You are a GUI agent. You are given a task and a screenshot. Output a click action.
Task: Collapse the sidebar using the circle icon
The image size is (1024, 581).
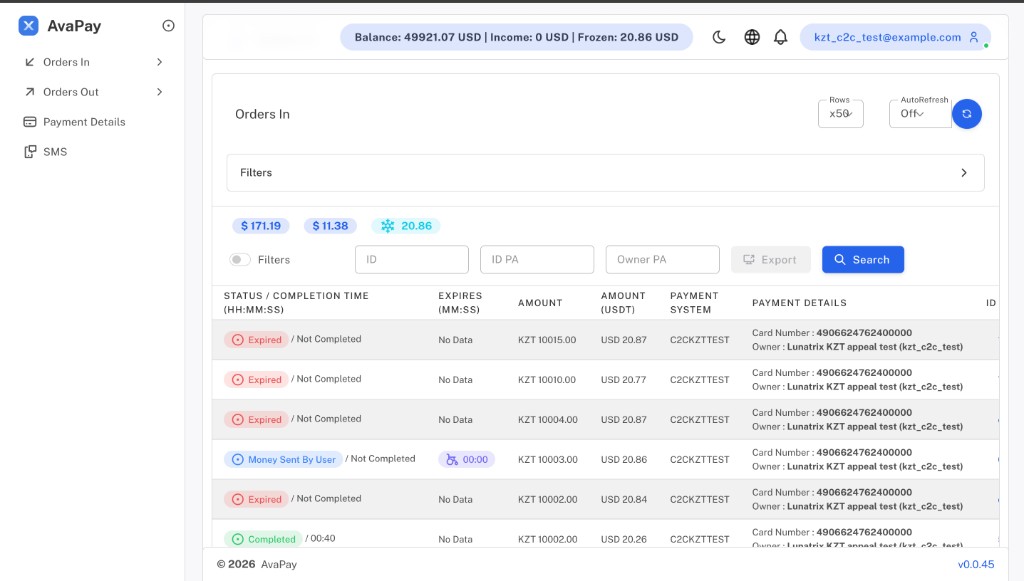click(x=168, y=25)
